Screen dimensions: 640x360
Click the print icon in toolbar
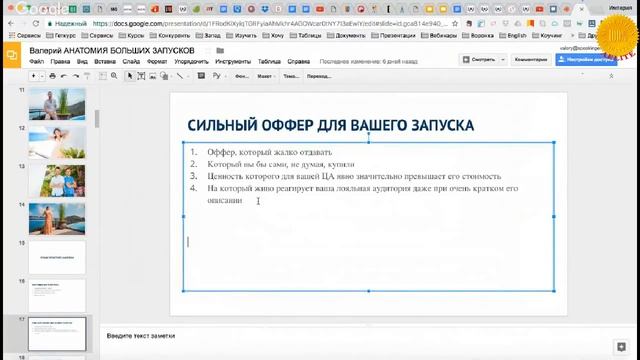pos(52,76)
